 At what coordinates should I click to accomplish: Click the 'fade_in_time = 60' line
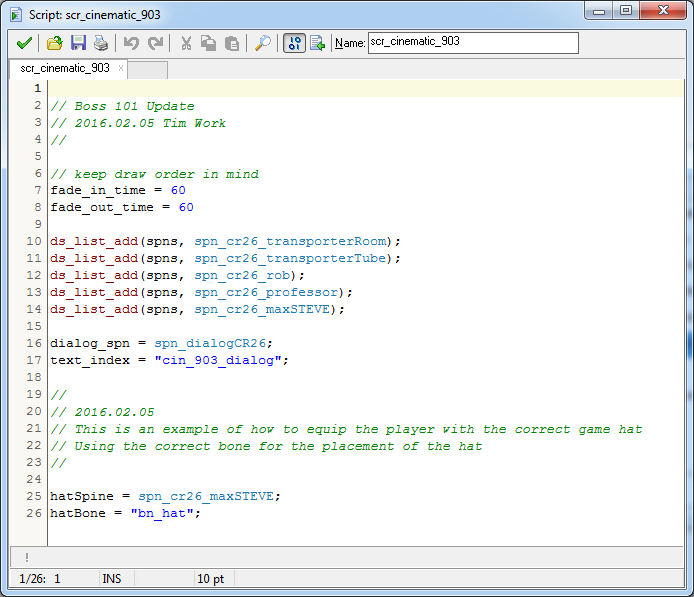pyautogui.click(x=118, y=190)
